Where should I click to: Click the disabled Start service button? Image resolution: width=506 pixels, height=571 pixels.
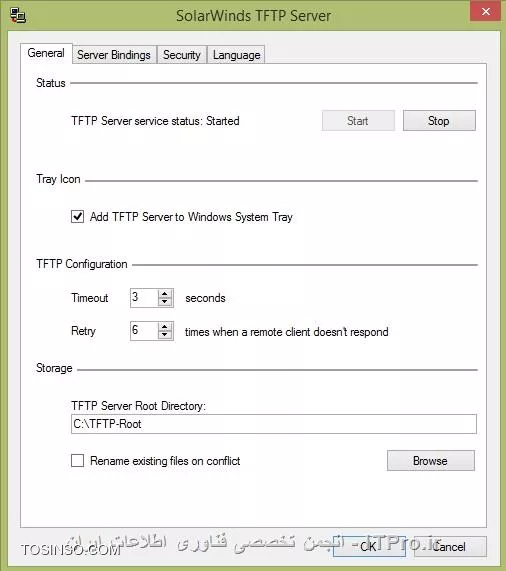358,121
